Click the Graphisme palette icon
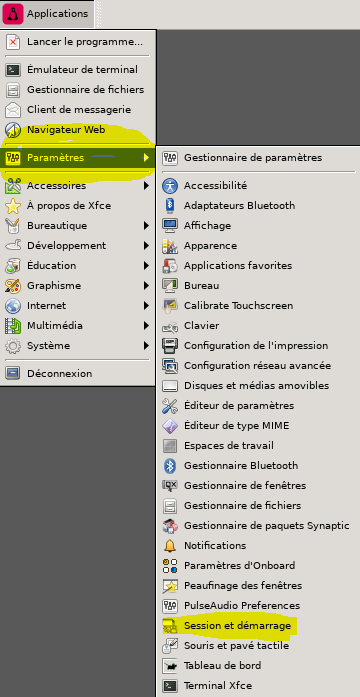 pyautogui.click(x=13, y=286)
